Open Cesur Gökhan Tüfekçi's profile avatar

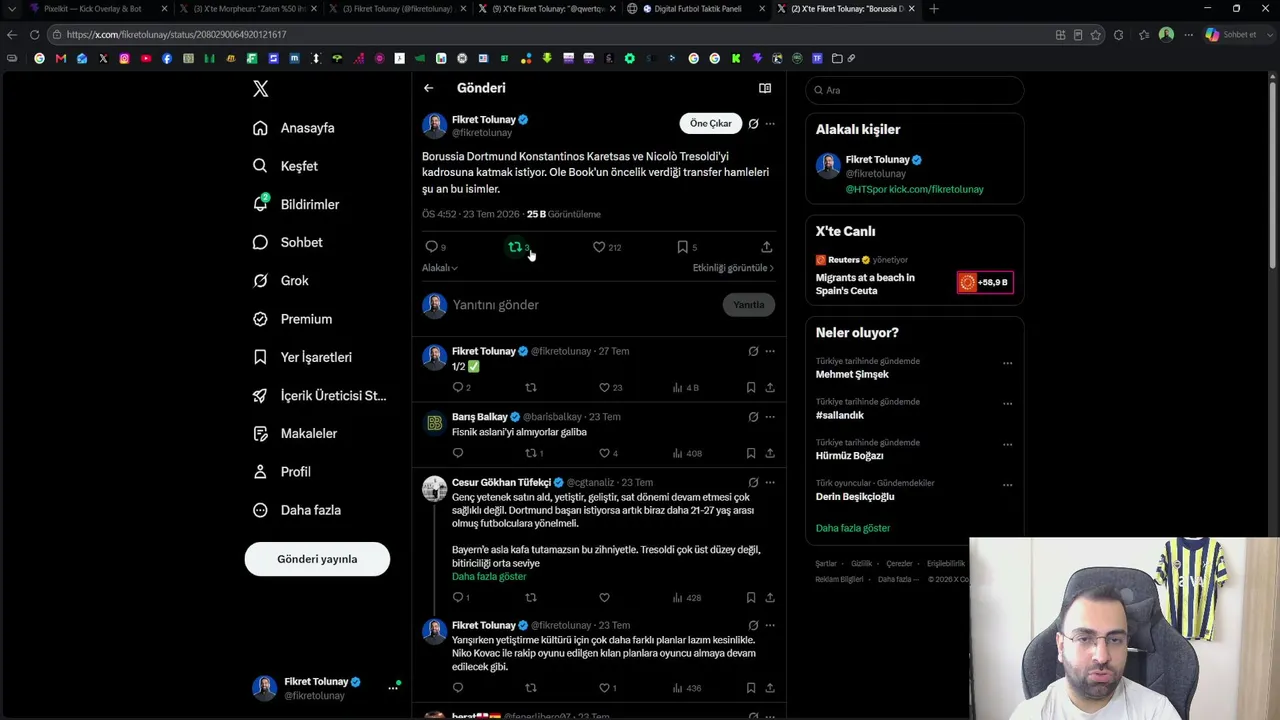(434, 488)
